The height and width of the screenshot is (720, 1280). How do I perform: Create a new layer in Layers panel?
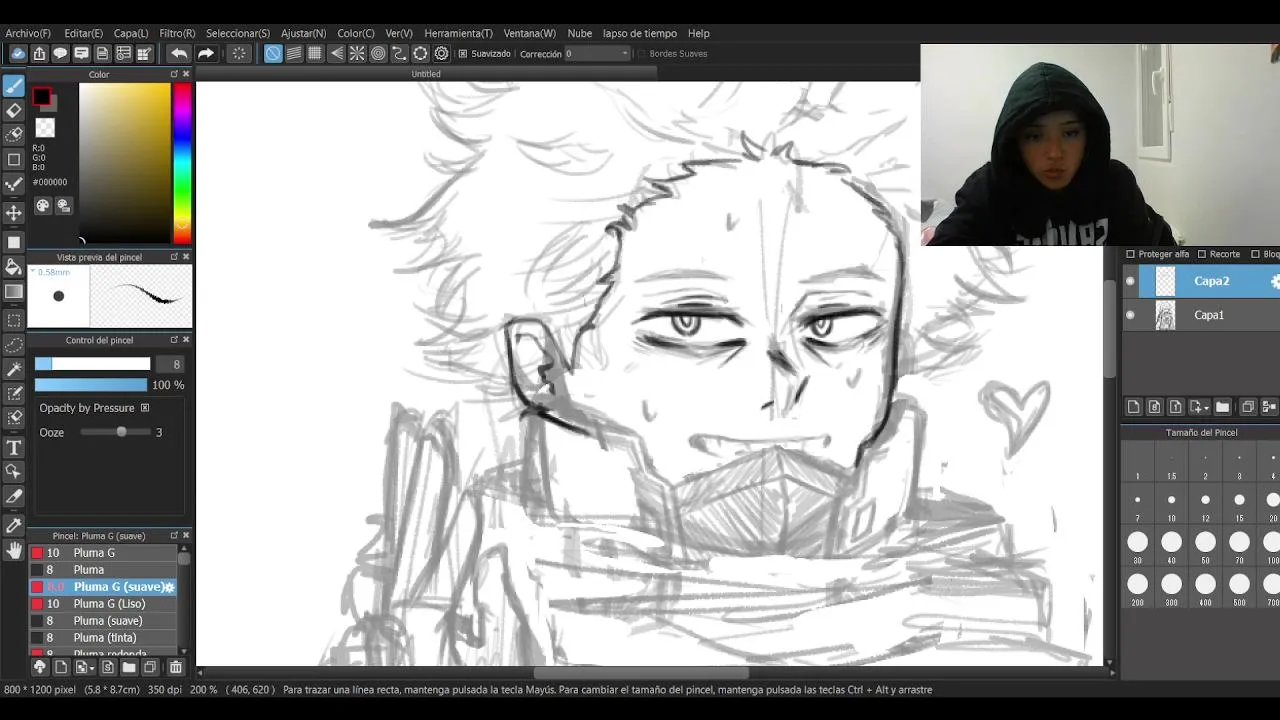1133,407
